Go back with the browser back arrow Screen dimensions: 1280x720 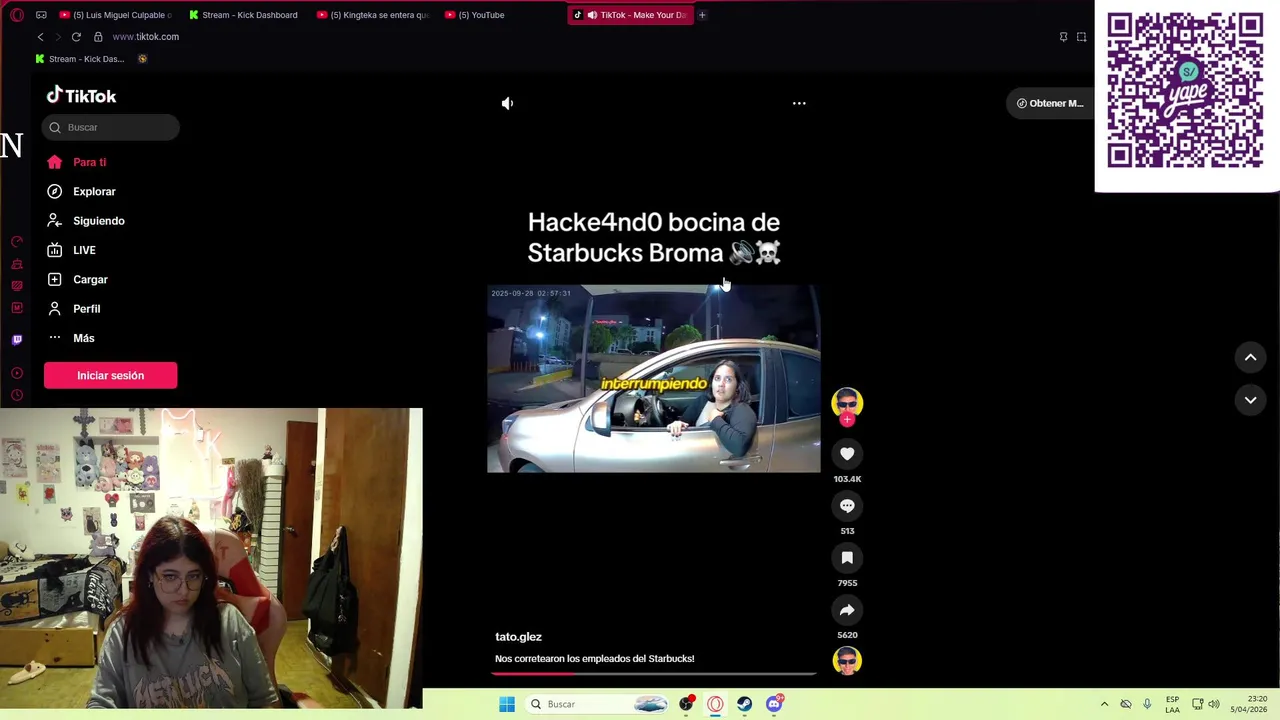click(x=40, y=37)
